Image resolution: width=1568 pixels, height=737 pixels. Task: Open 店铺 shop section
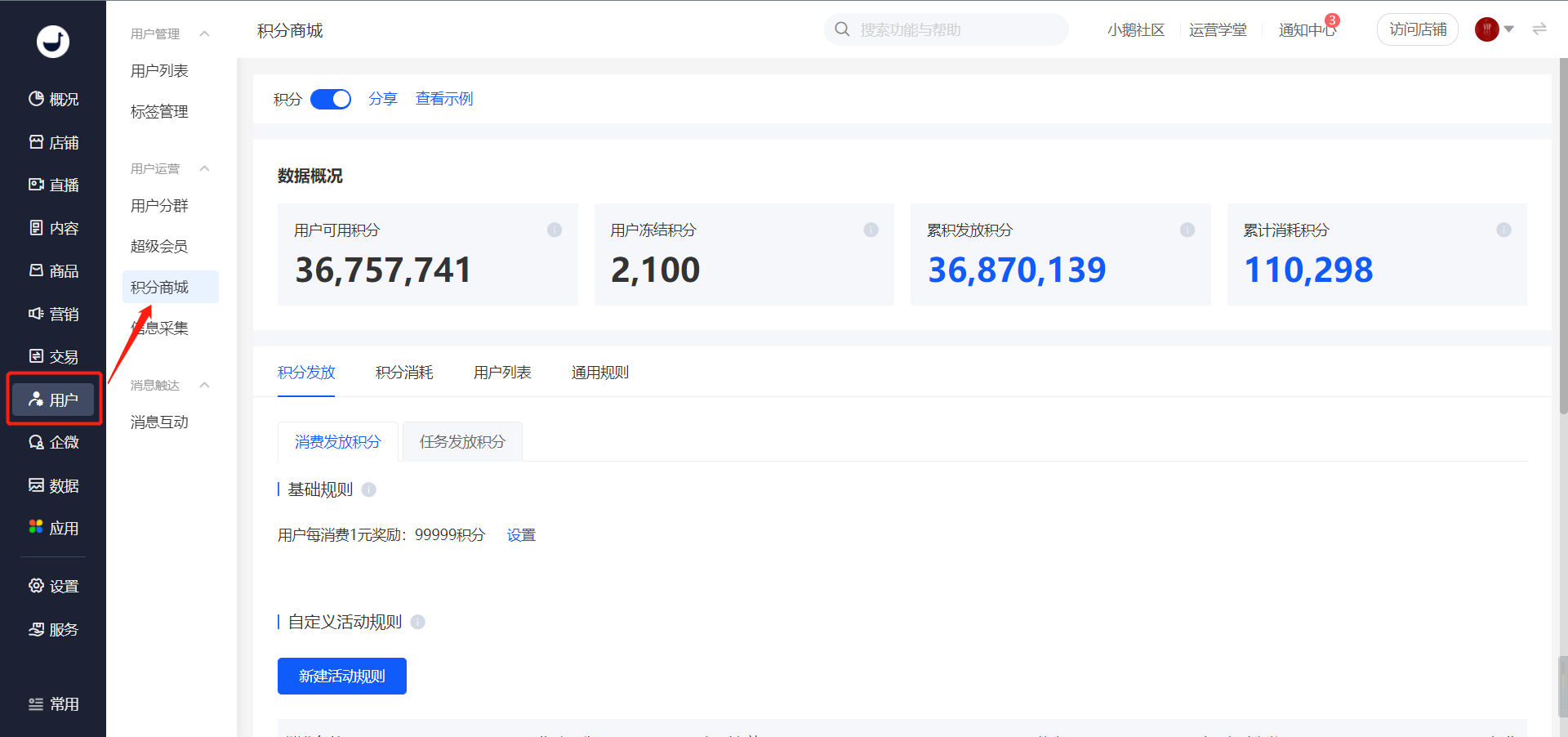coord(53,142)
